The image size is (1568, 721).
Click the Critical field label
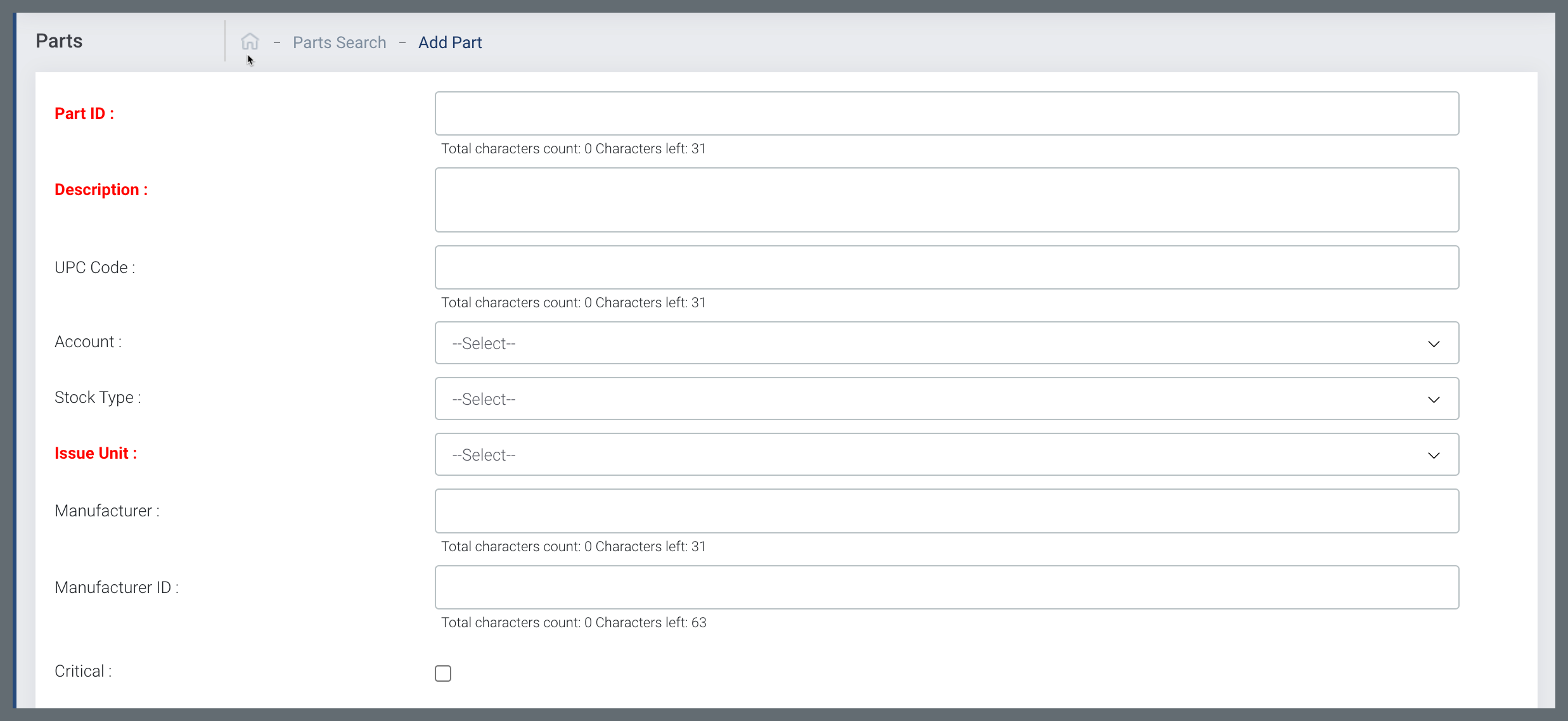coord(83,671)
